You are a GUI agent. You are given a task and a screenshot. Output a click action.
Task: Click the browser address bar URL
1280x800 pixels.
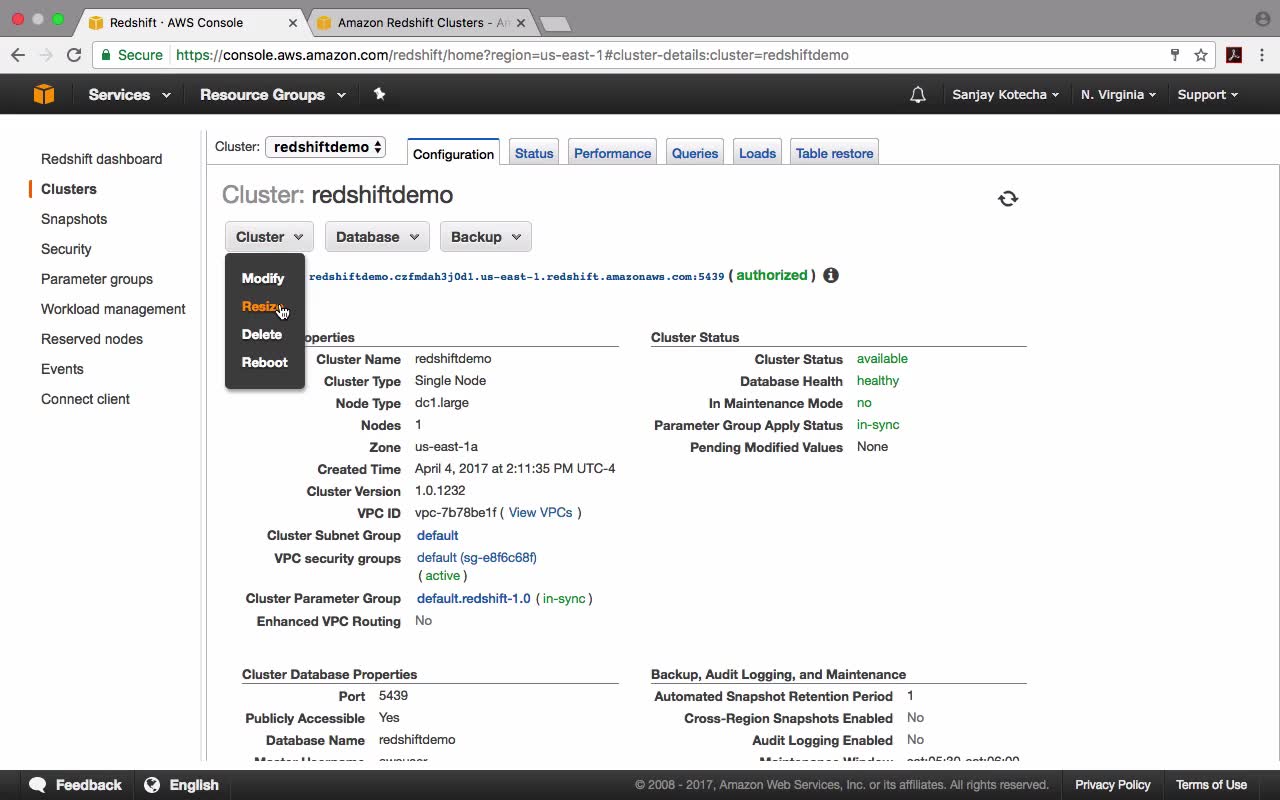coord(512,55)
